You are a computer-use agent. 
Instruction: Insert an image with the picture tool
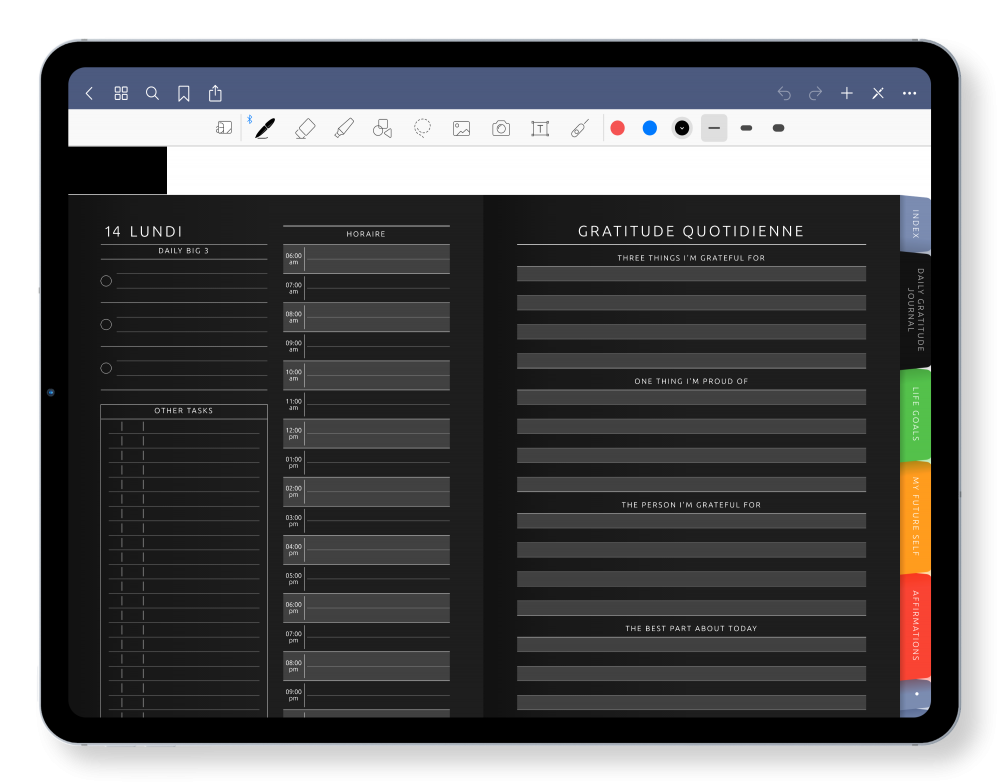(462, 129)
